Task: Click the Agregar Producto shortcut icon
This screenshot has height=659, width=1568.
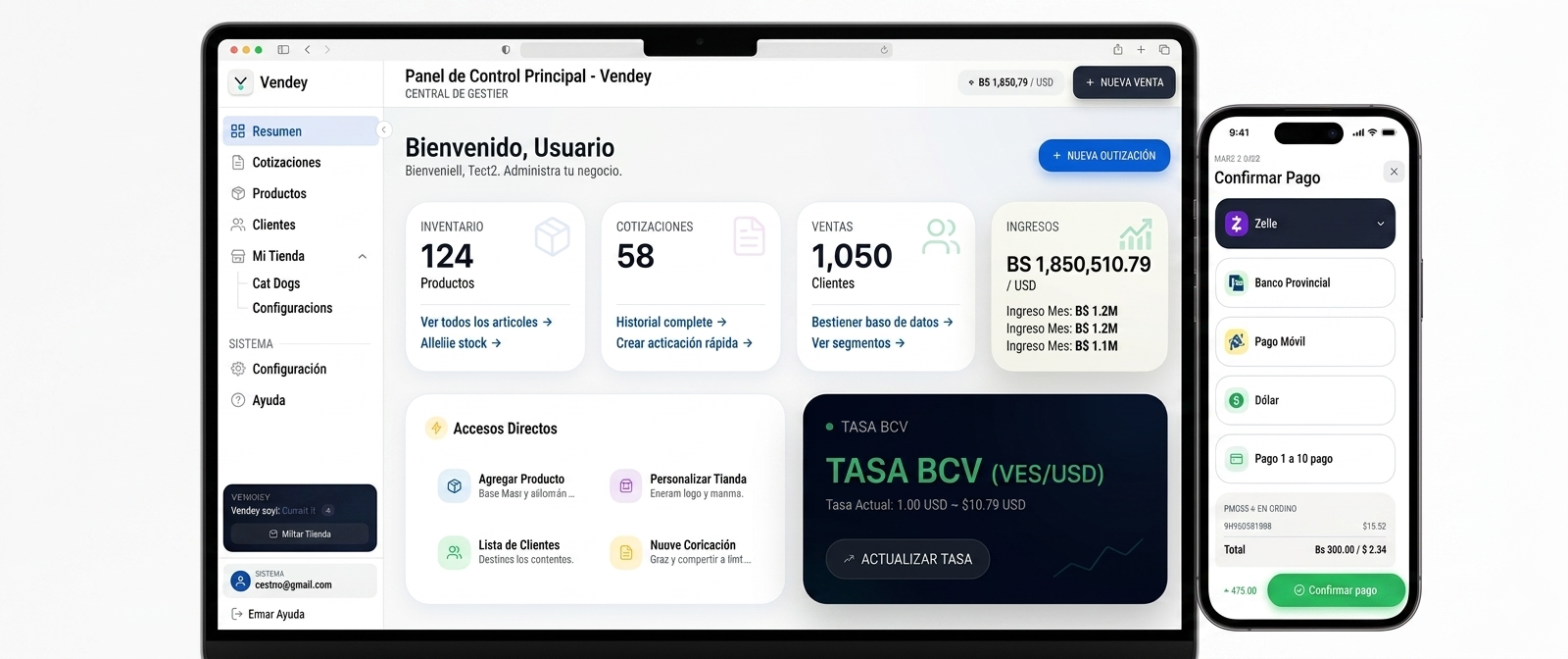Action: (454, 486)
